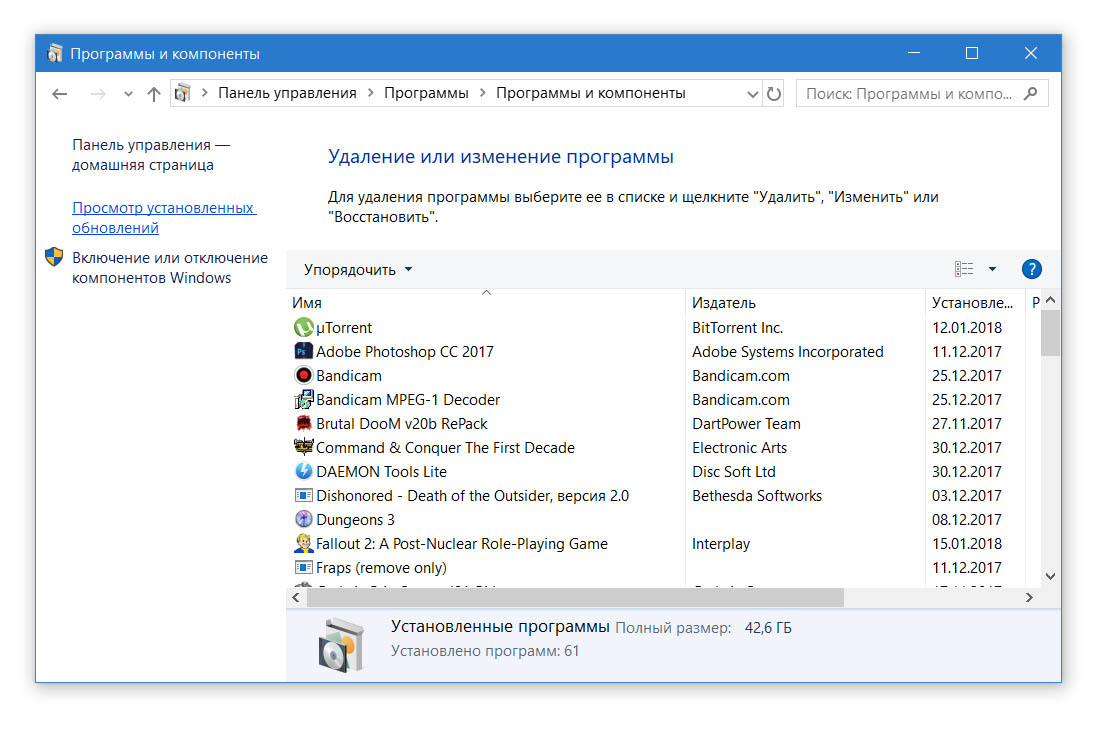Select Adobe Systems Incorporated publisher cell

788,352
